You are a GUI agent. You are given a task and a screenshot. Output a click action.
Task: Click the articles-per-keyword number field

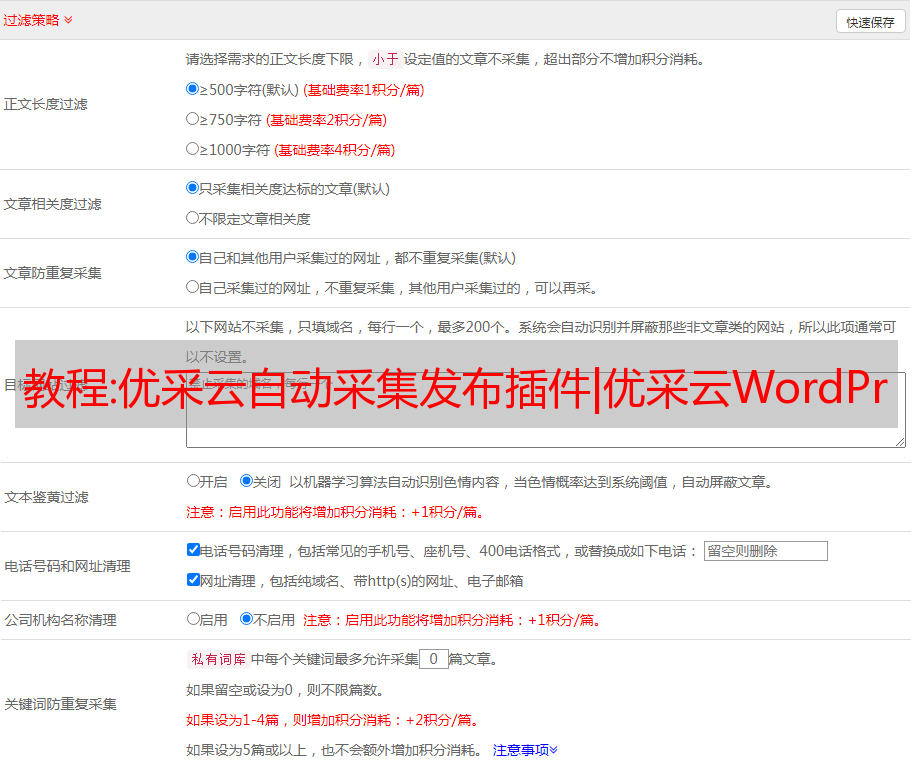coord(433,659)
